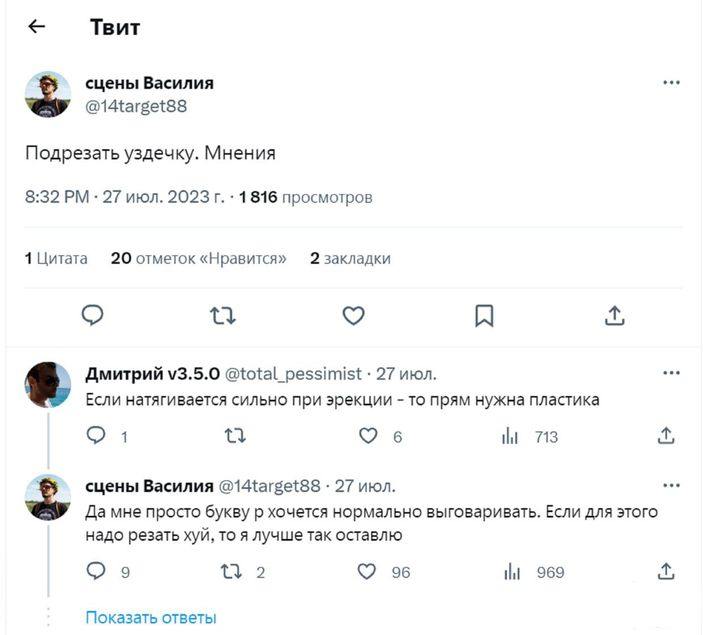Share Дмитрий's reply
This screenshot has width=725, height=635.
coord(665,436)
